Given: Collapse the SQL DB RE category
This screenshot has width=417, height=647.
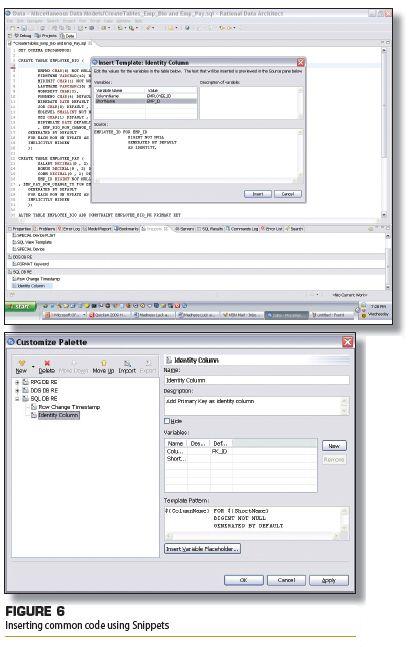Looking at the screenshot, I should (x=17, y=399).
